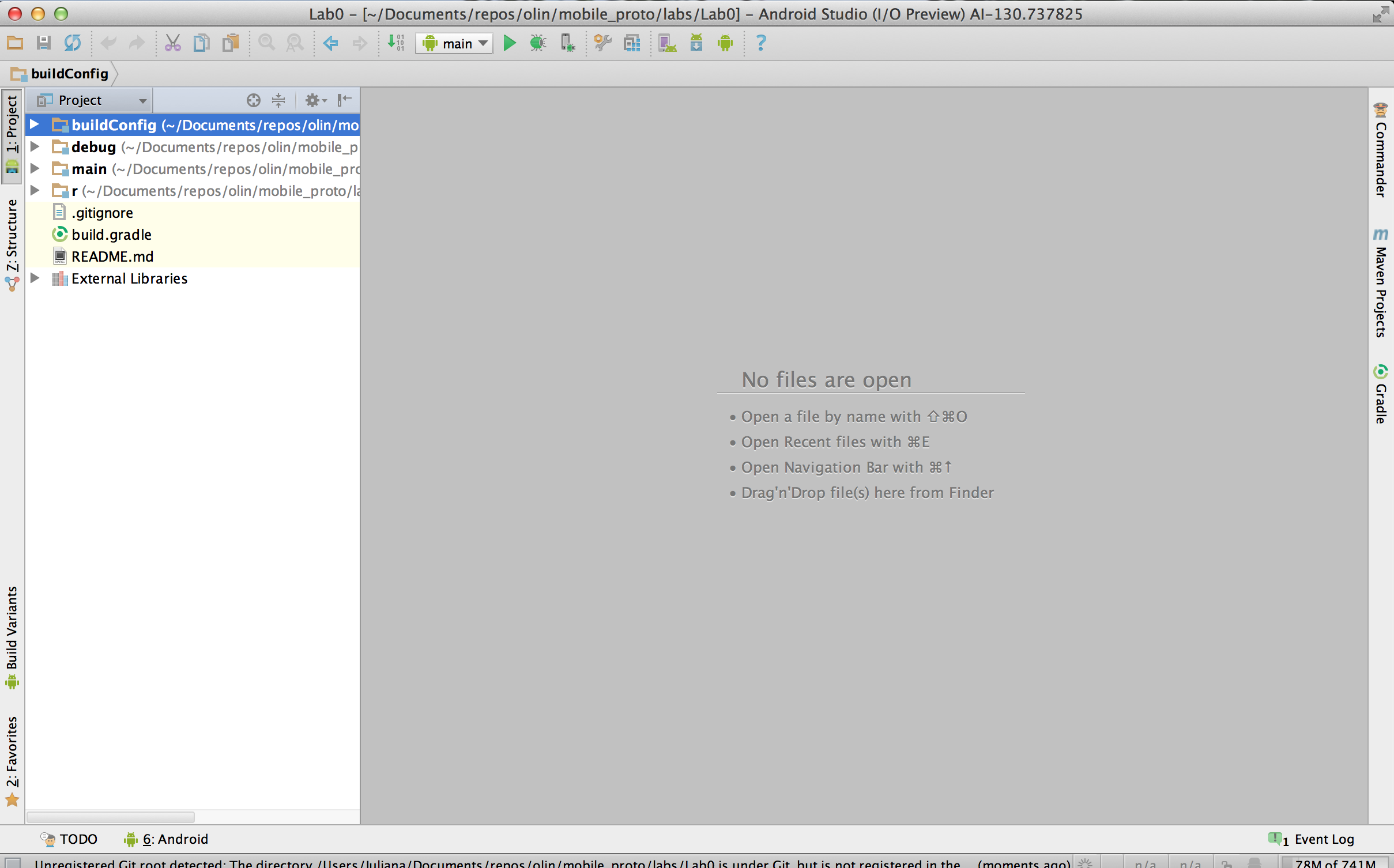This screenshot has width=1394, height=868.
Task: Click the Debug bug icon
Action: pyautogui.click(x=538, y=43)
